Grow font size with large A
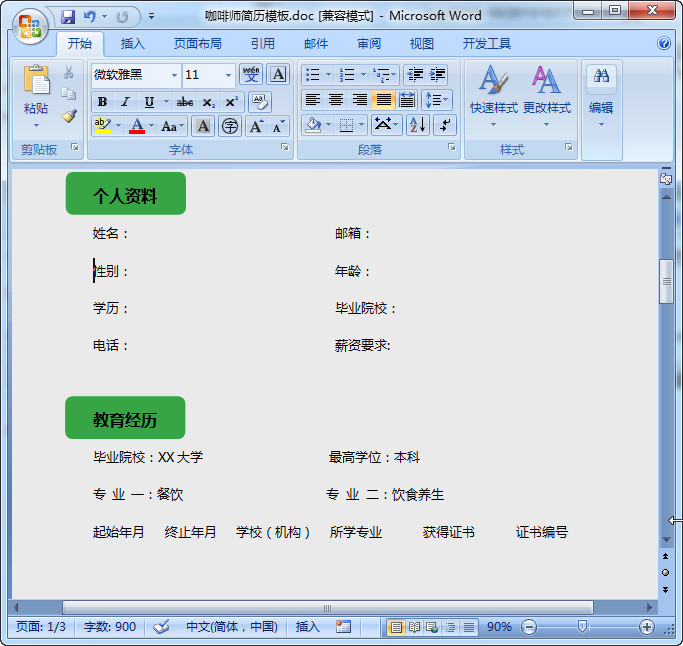The image size is (683, 646). click(256, 126)
